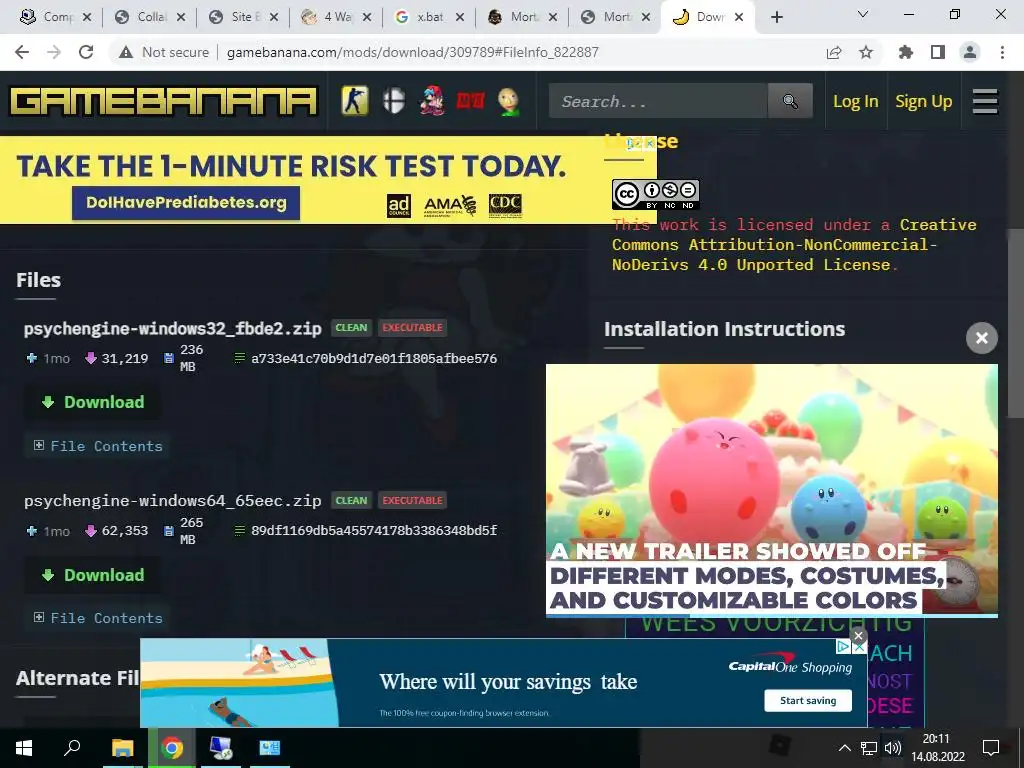Viewport: 1024px width, 768px height.
Task: Download psychengine-windows32_fbde2.zip
Action: 93,402
